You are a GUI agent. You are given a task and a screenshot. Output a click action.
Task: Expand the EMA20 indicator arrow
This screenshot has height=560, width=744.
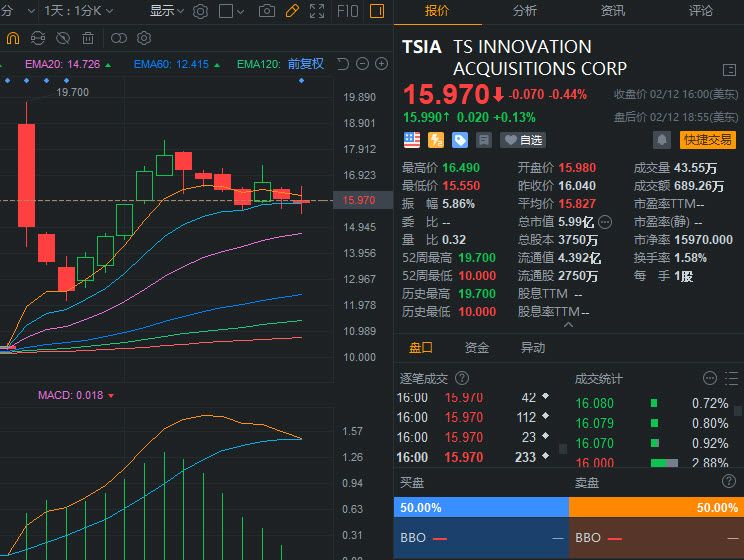point(108,65)
